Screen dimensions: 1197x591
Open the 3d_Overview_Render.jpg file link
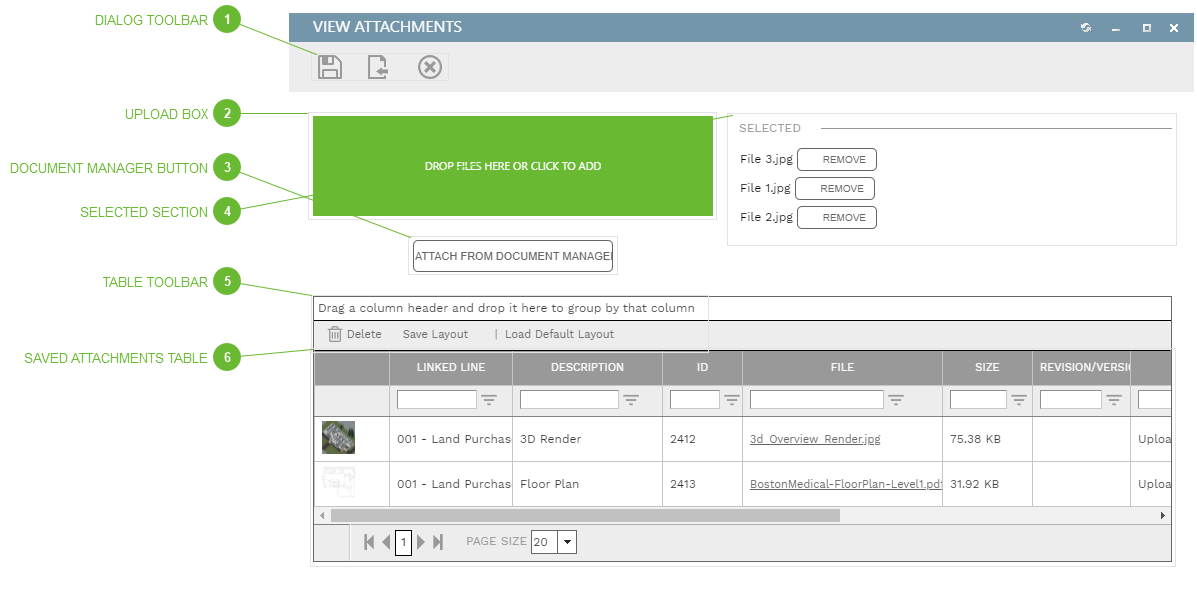(x=814, y=438)
